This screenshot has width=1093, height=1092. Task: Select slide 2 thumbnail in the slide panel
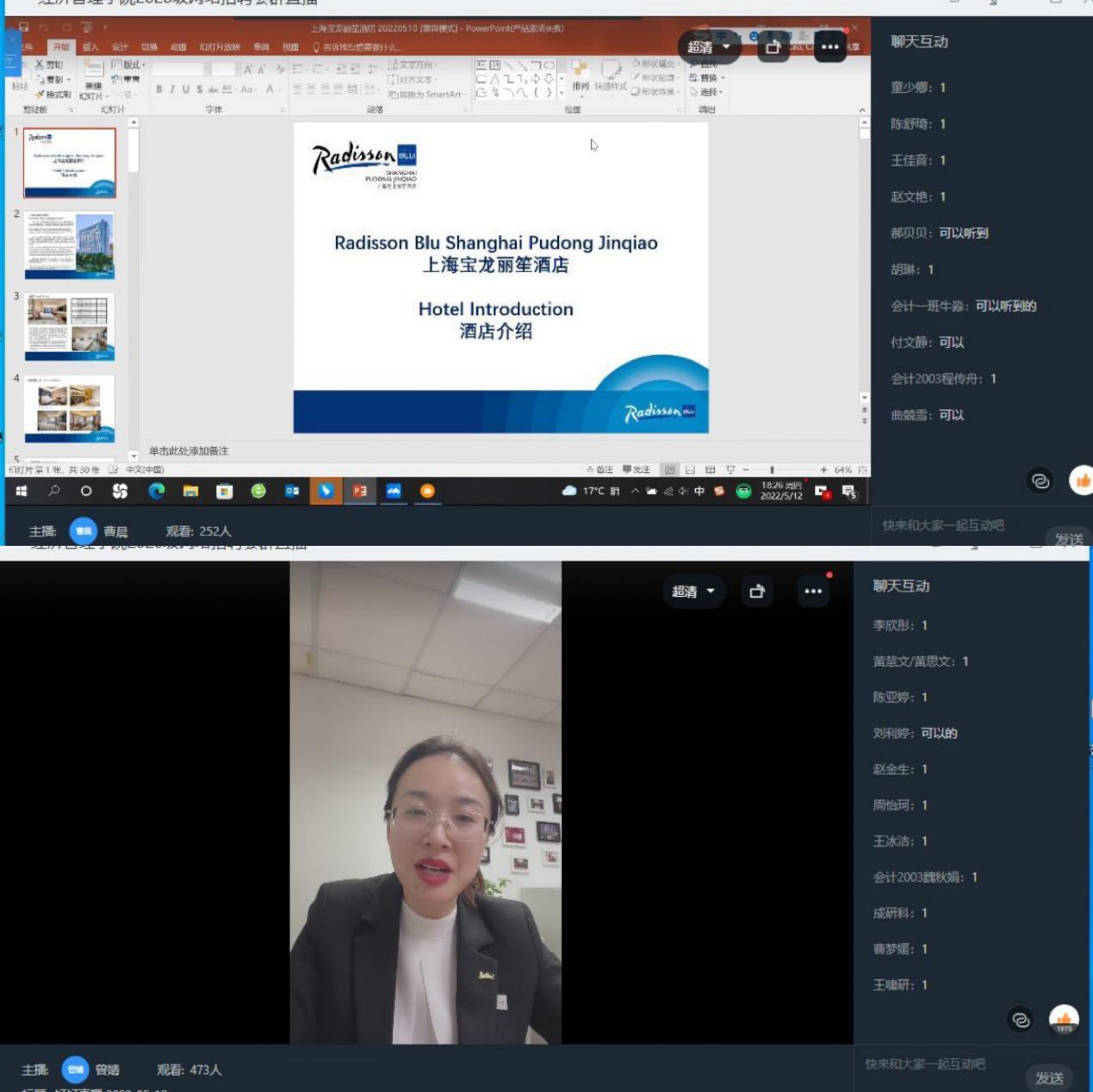[x=70, y=245]
